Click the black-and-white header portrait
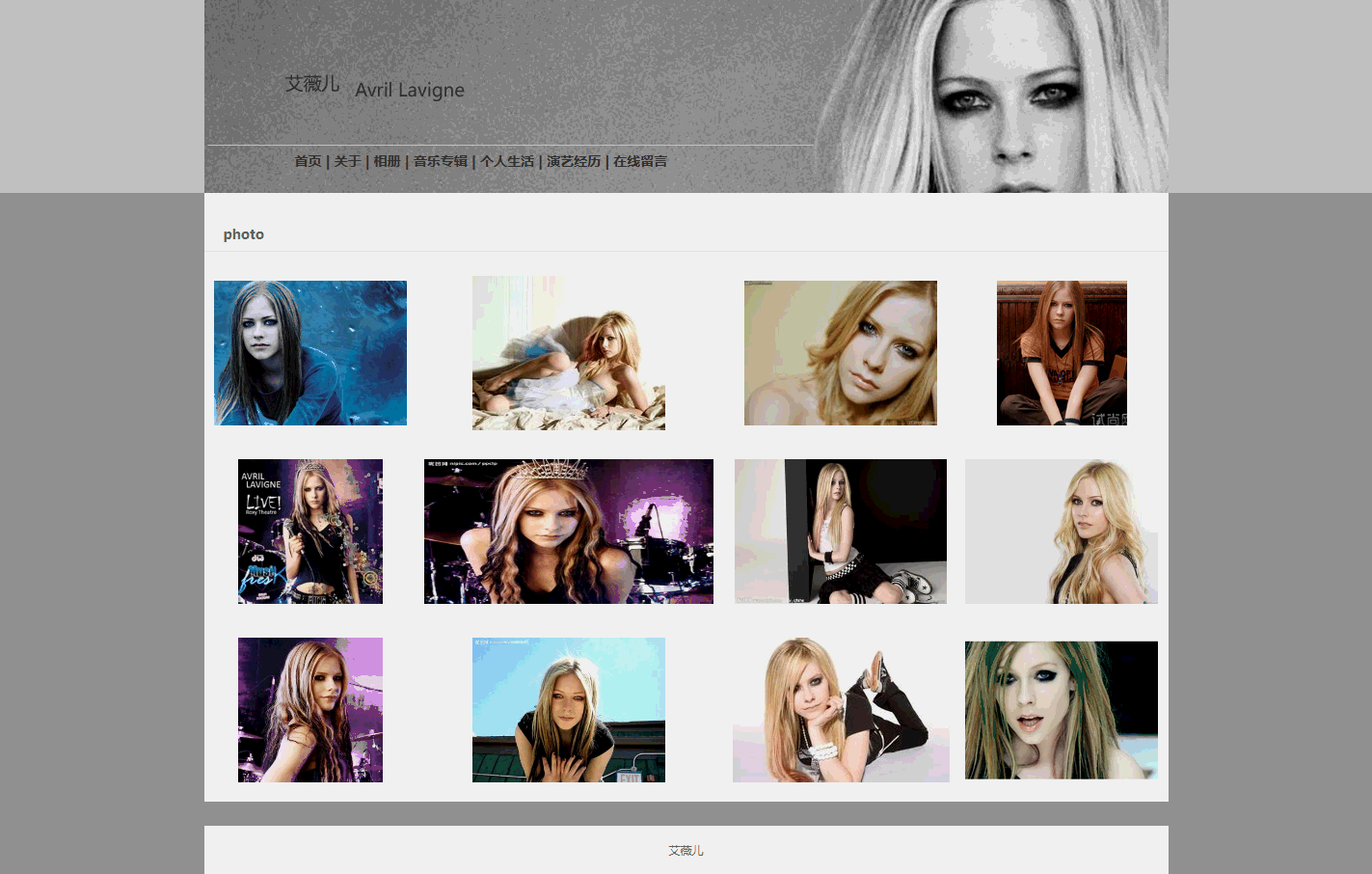 993,96
